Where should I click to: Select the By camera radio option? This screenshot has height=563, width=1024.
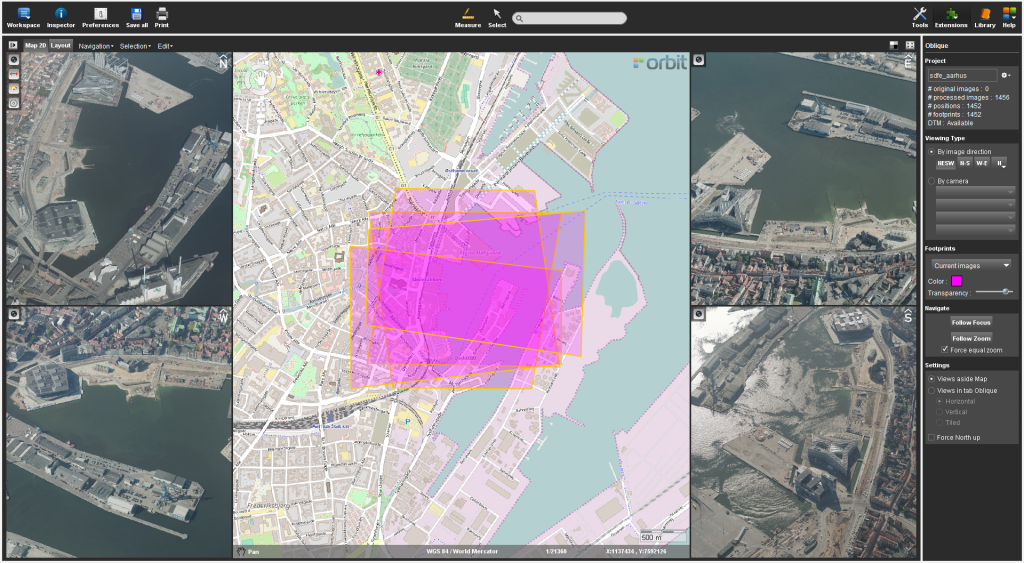(933, 181)
